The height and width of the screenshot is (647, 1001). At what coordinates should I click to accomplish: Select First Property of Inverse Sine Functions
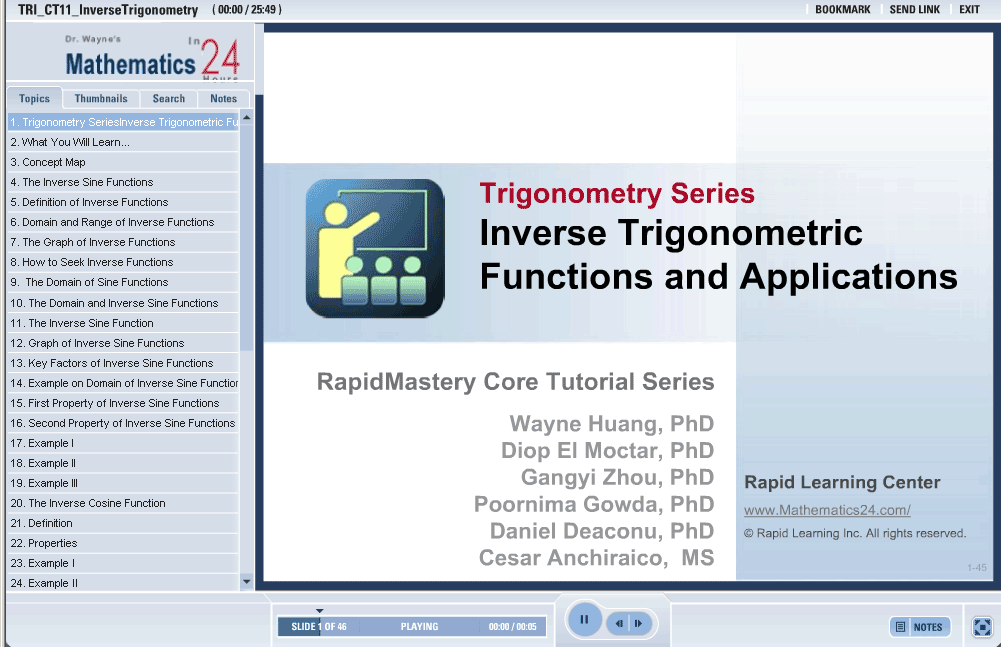pyautogui.click(x=123, y=403)
